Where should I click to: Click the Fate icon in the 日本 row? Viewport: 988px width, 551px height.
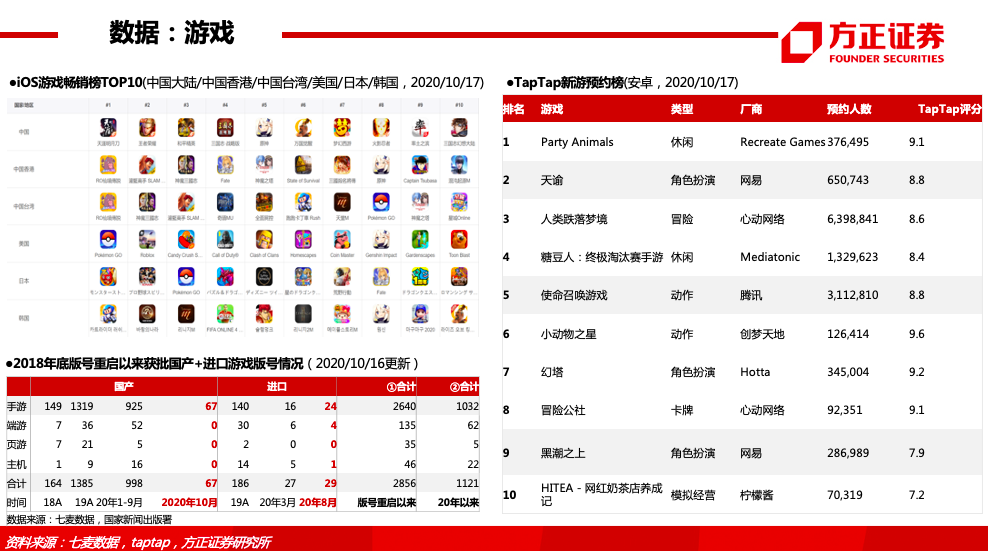coord(381,277)
